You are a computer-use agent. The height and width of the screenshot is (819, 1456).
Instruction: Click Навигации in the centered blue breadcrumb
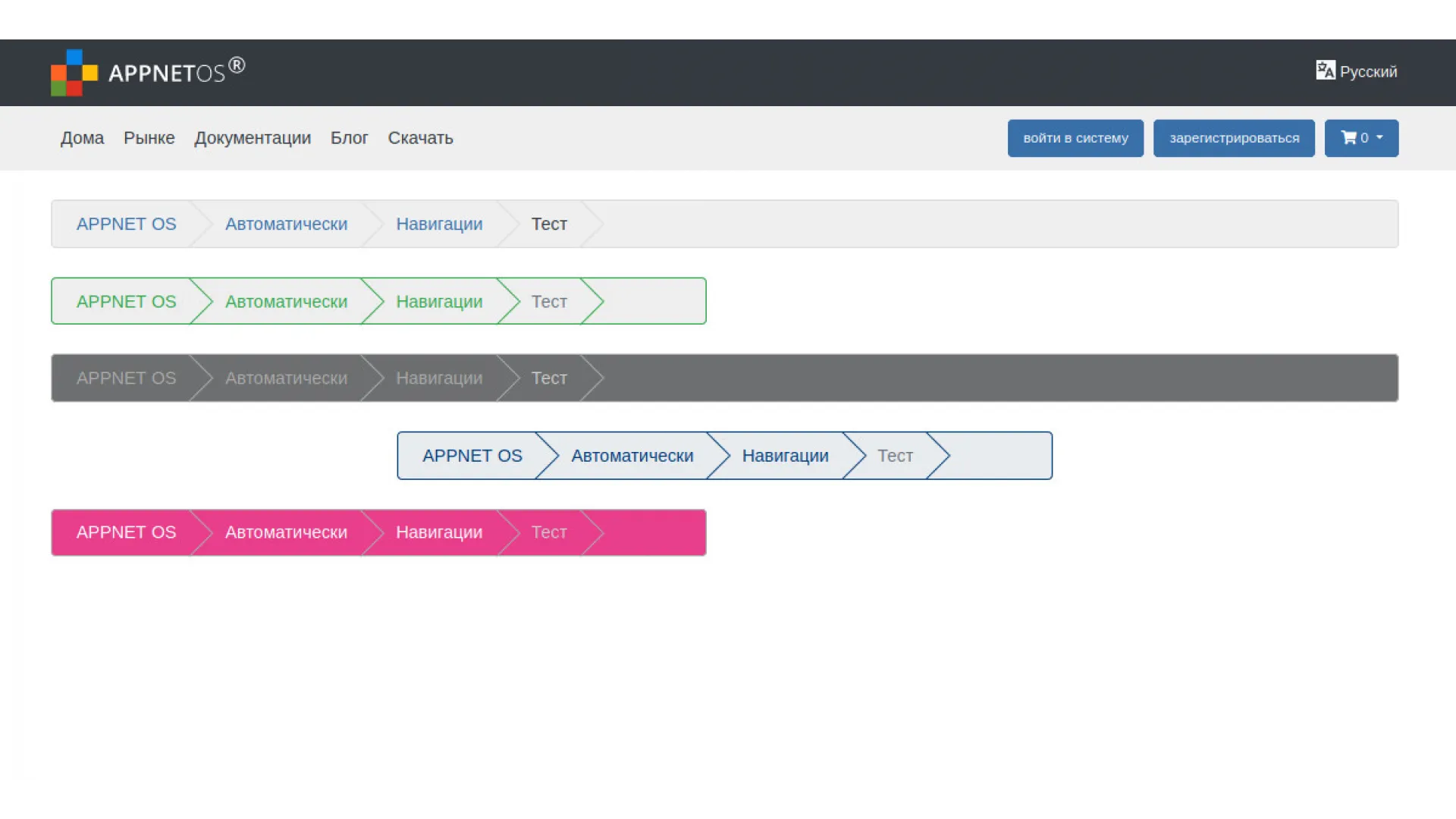pyautogui.click(x=786, y=456)
